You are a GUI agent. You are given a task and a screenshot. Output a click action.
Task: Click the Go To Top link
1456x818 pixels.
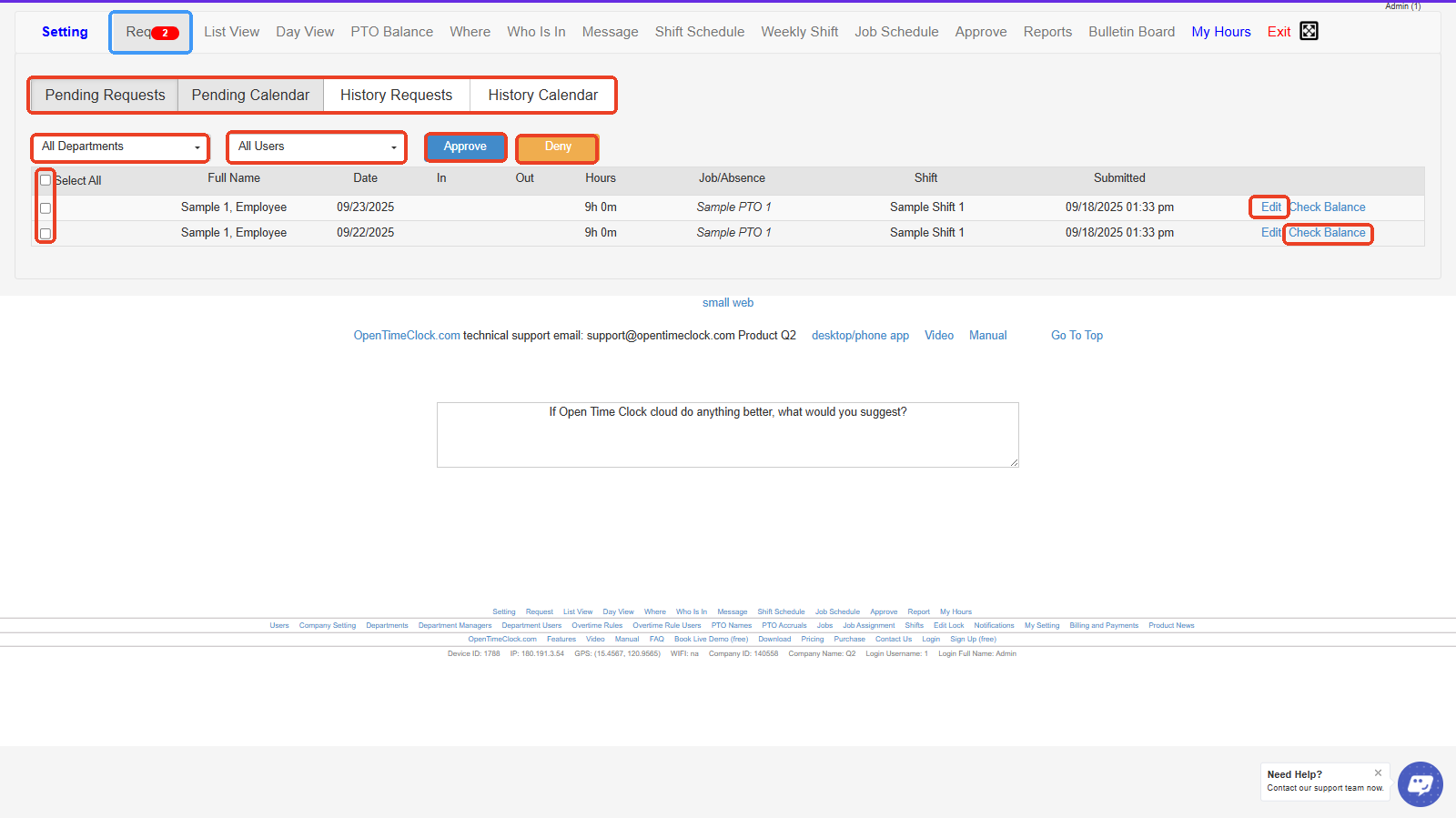coord(1077,336)
